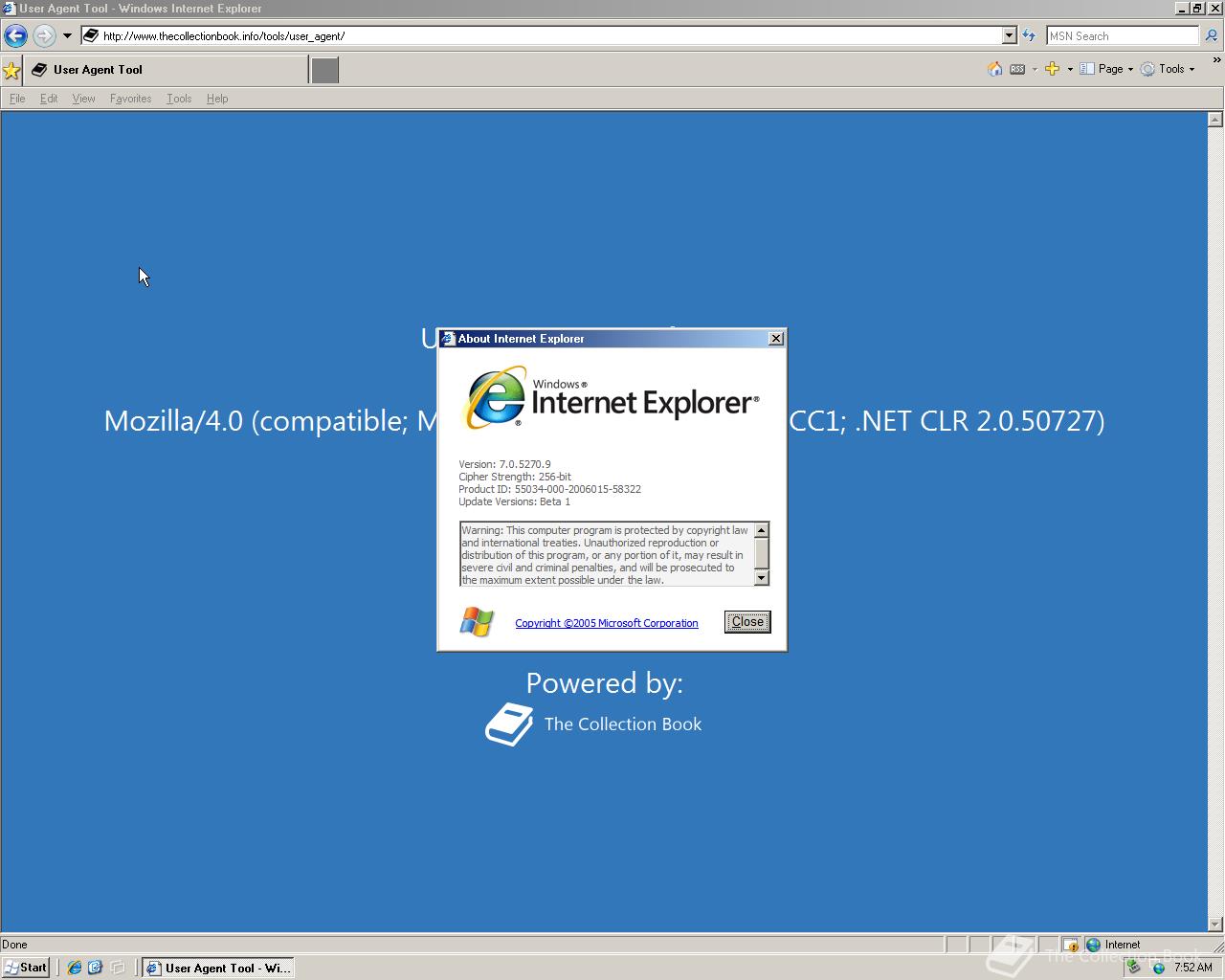
Task: Click the MSN Search box
Action: pyautogui.click(x=1122, y=35)
